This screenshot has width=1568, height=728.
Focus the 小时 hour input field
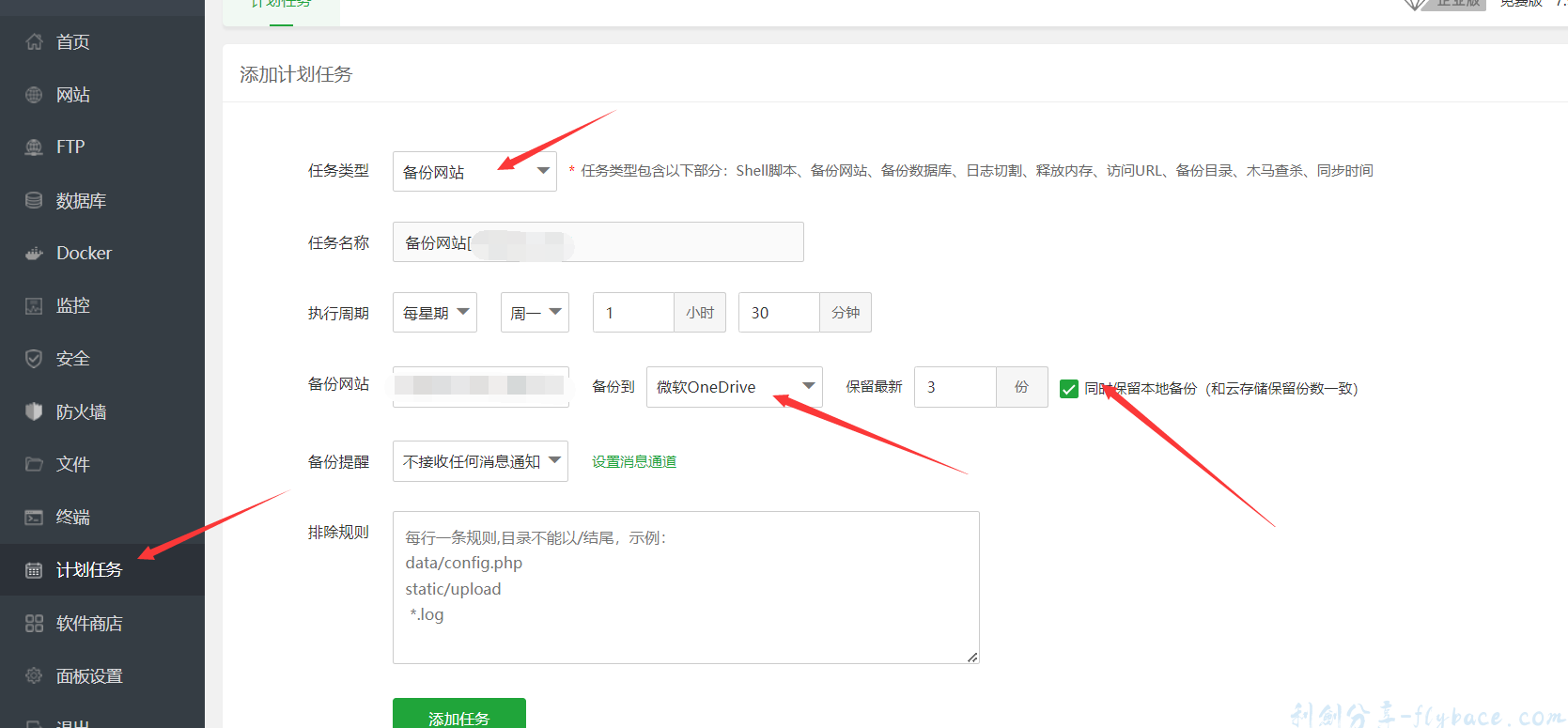tap(633, 313)
